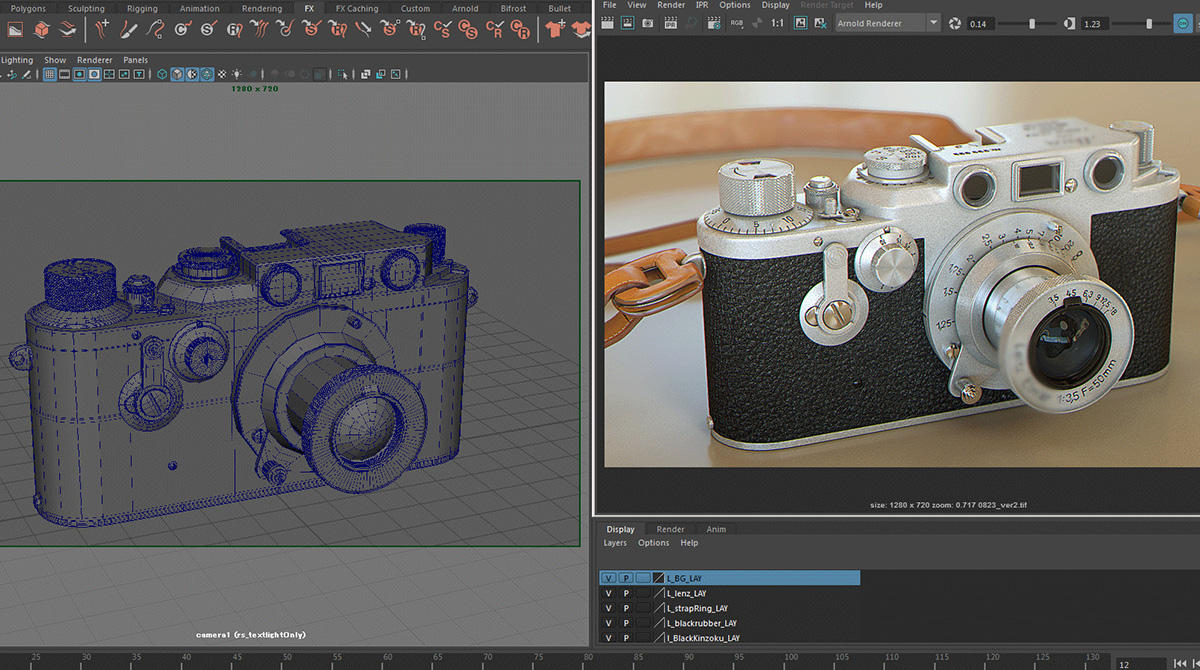Click the paint brush hair tool icon

[129, 30]
